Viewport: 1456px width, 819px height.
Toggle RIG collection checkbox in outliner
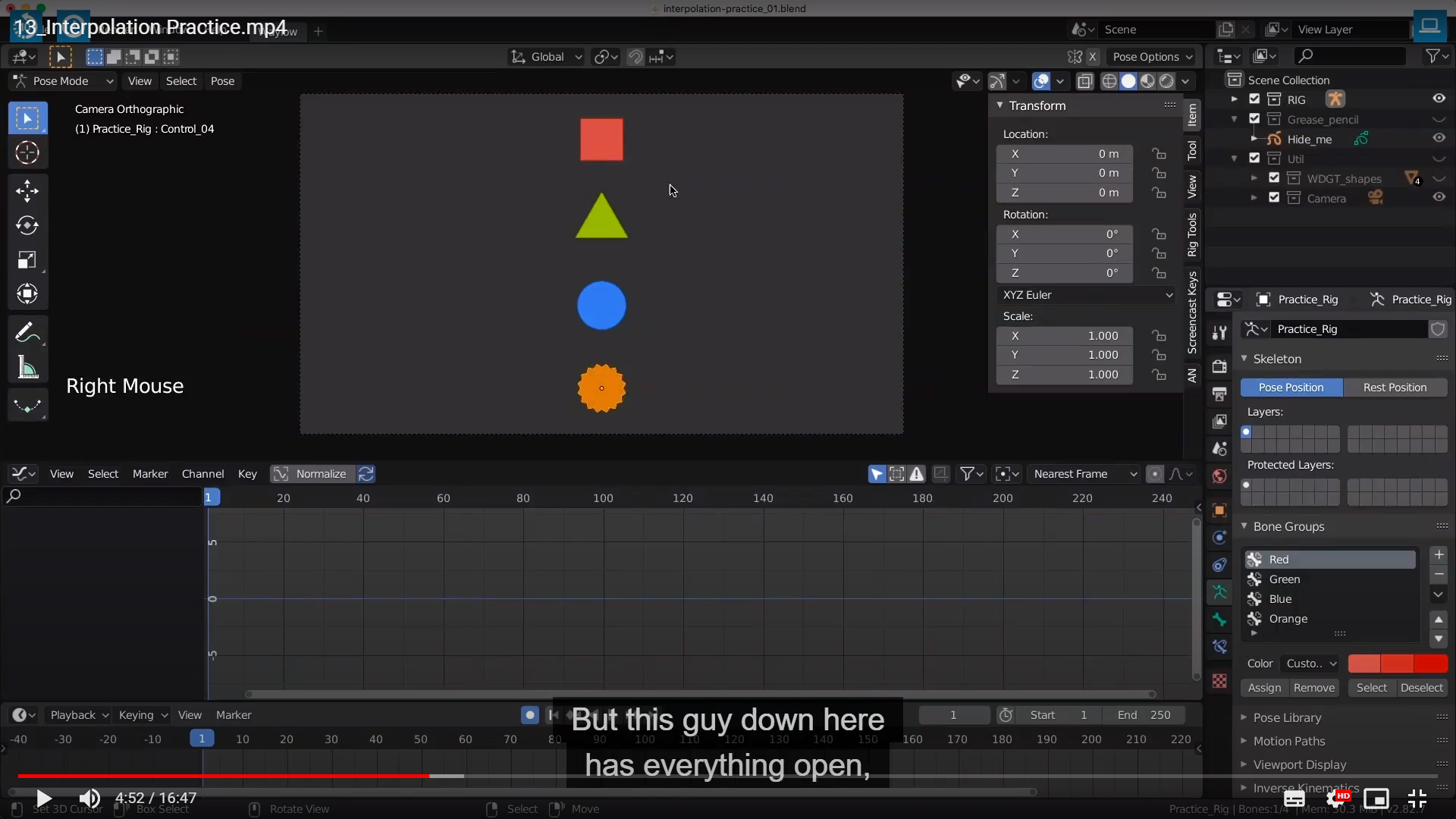tap(1254, 99)
